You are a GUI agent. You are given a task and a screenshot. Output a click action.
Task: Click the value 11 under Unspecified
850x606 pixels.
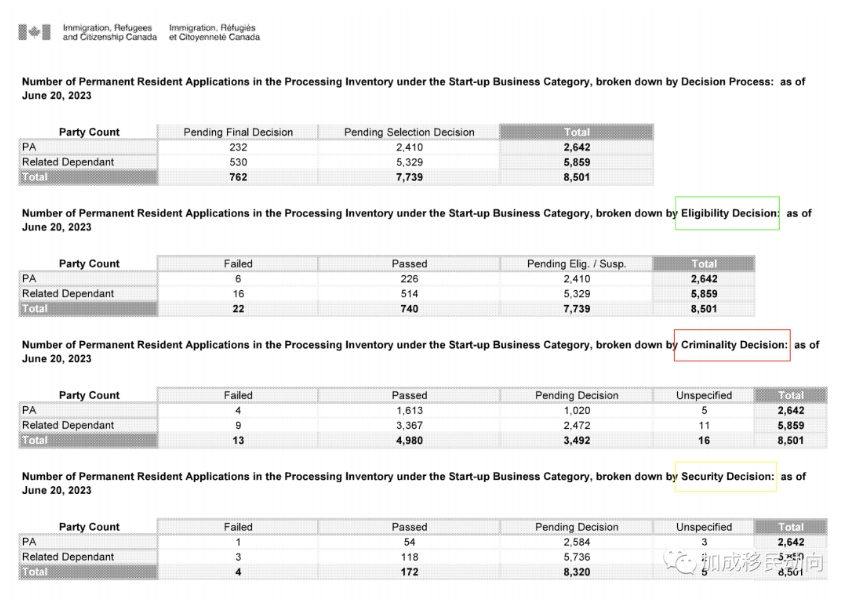point(704,426)
